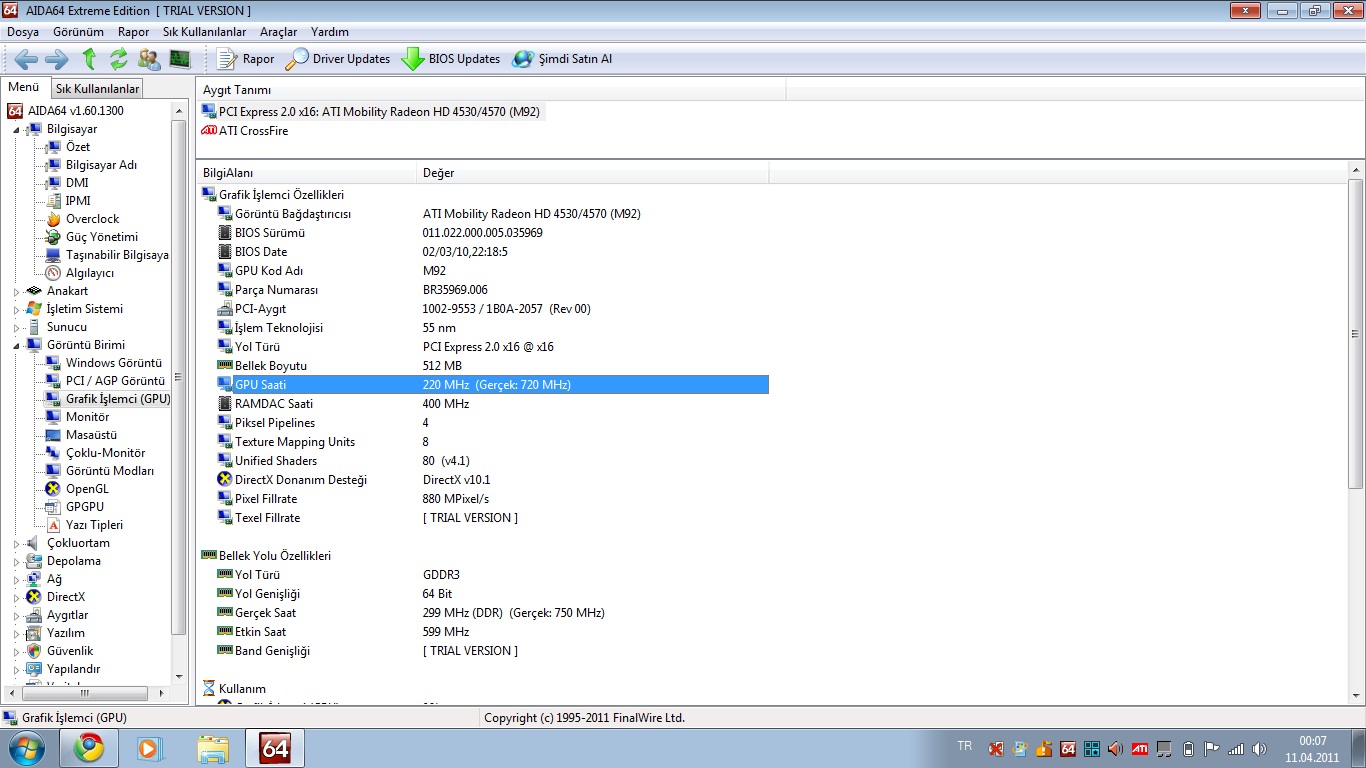This screenshot has width=1366, height=768.
Task: Click the users icon in the toolbar
Action: tap(149, 59)
